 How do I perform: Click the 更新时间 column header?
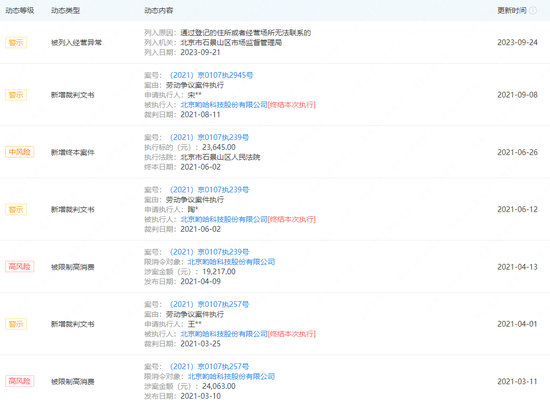pyautogui.click(x=512, y=11)
